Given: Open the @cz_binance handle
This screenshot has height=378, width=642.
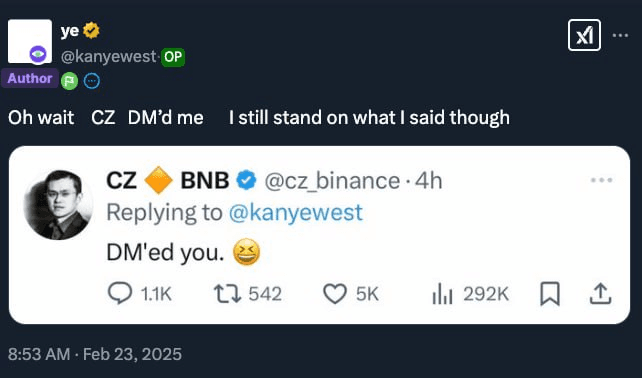Looking at the screenshot, I should [x=332, y=181].
